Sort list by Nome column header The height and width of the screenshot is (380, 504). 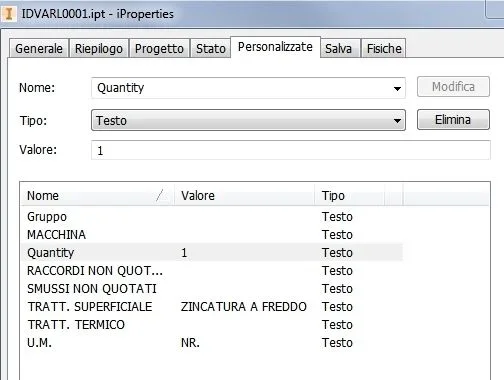(x=97, y=195)
